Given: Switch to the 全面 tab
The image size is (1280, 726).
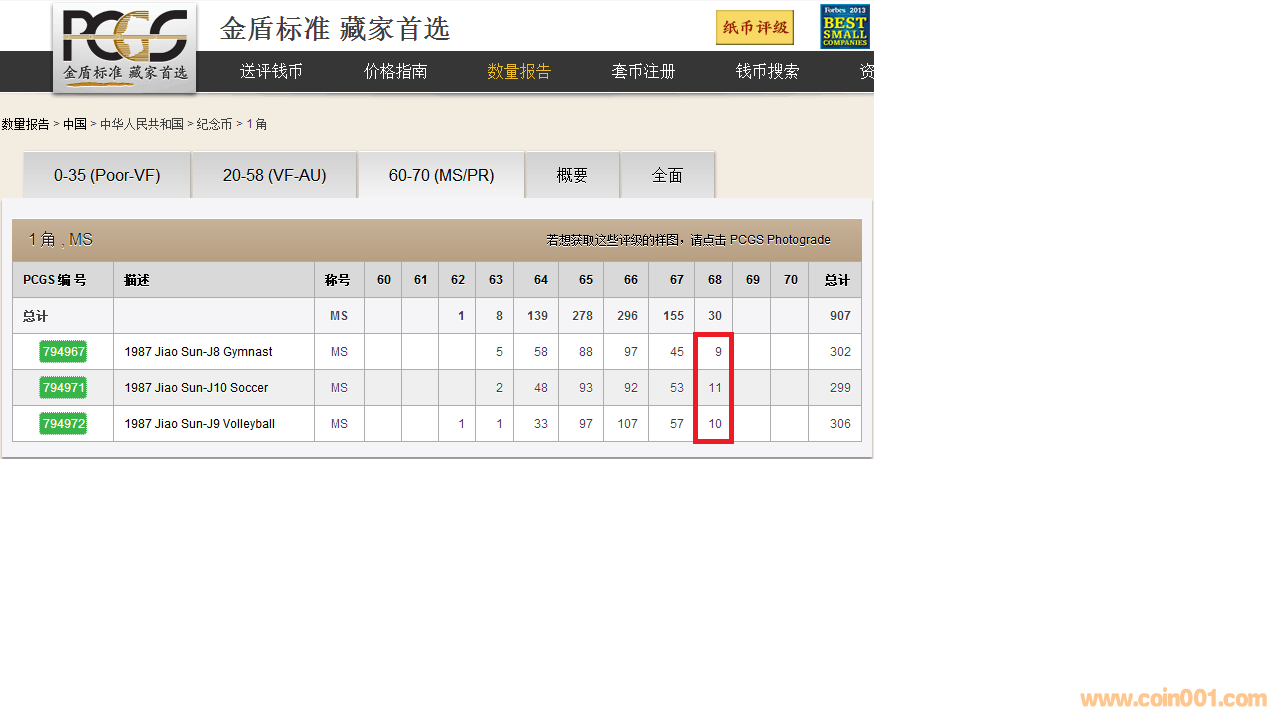Looking at the screenshot, I should tap(667, 175).
